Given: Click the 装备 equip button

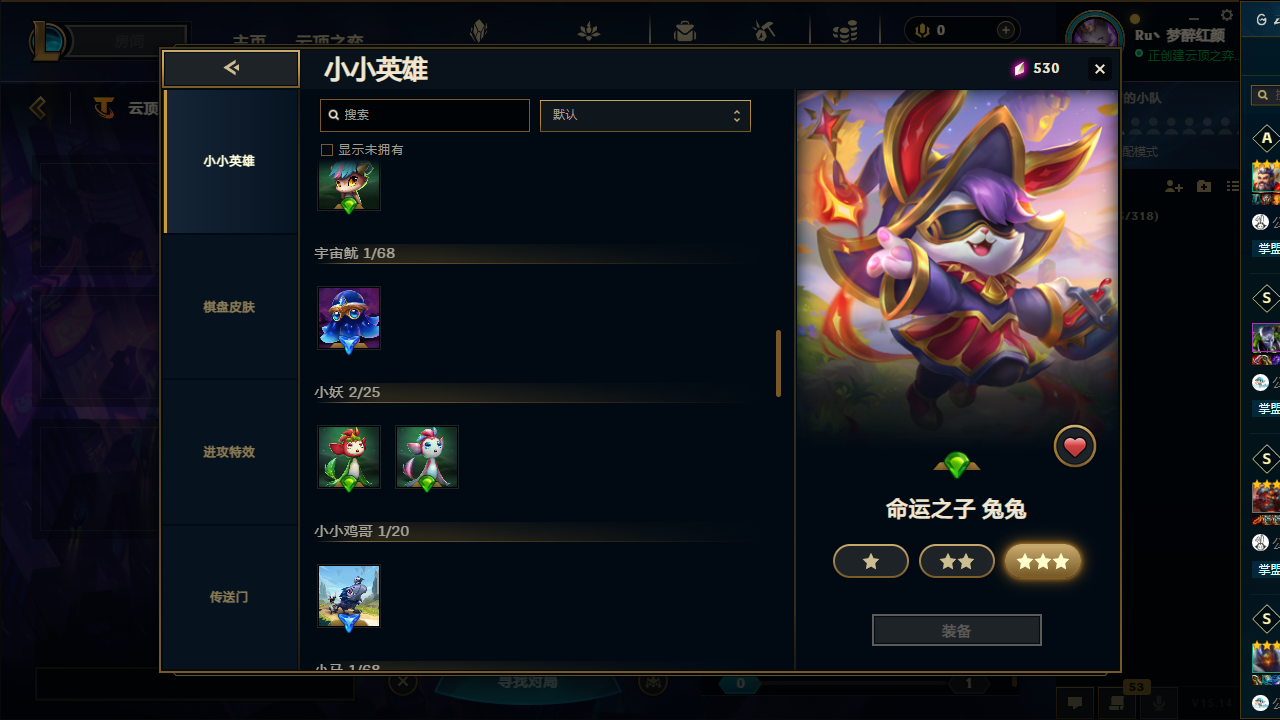Looking at the screenshot, I should click(x=957, y=630).
